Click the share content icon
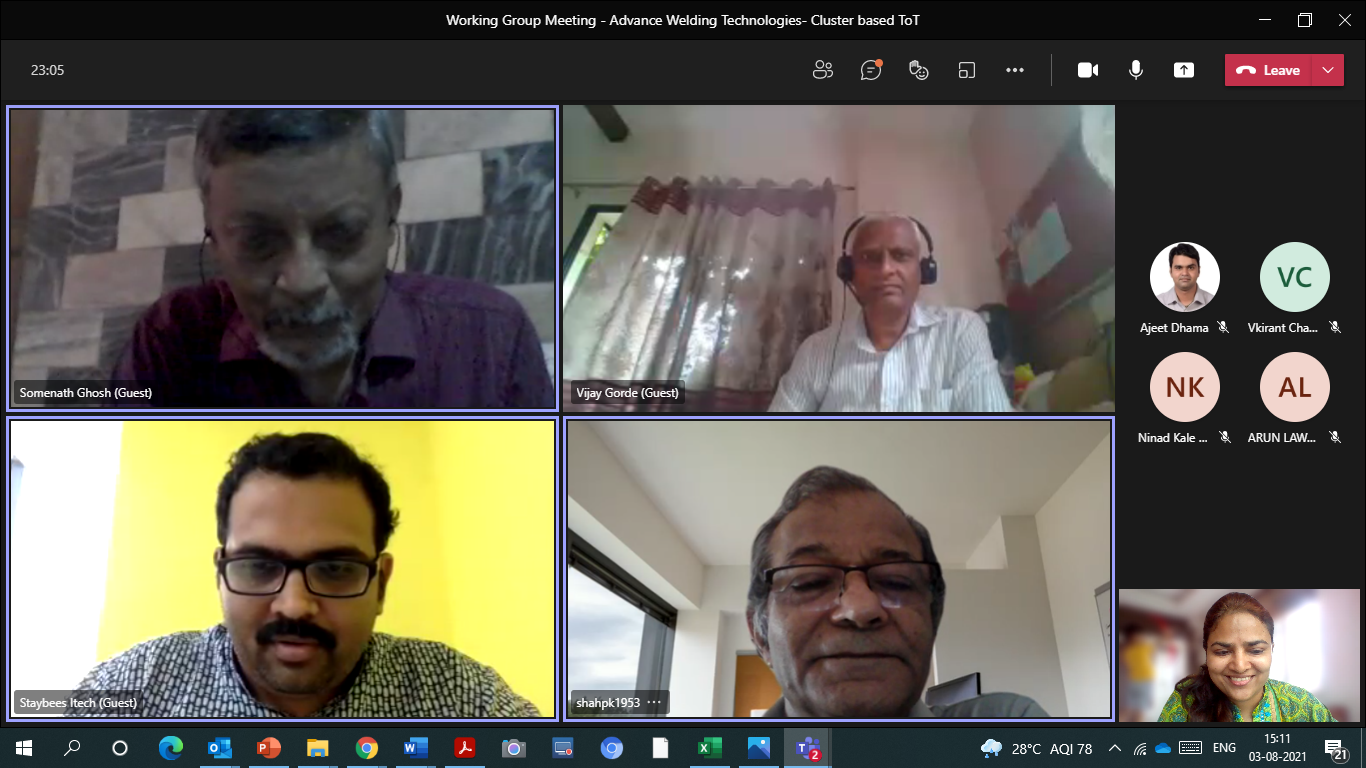The width and height of the screenshot is (1366, 768). tap(1184, 70)
